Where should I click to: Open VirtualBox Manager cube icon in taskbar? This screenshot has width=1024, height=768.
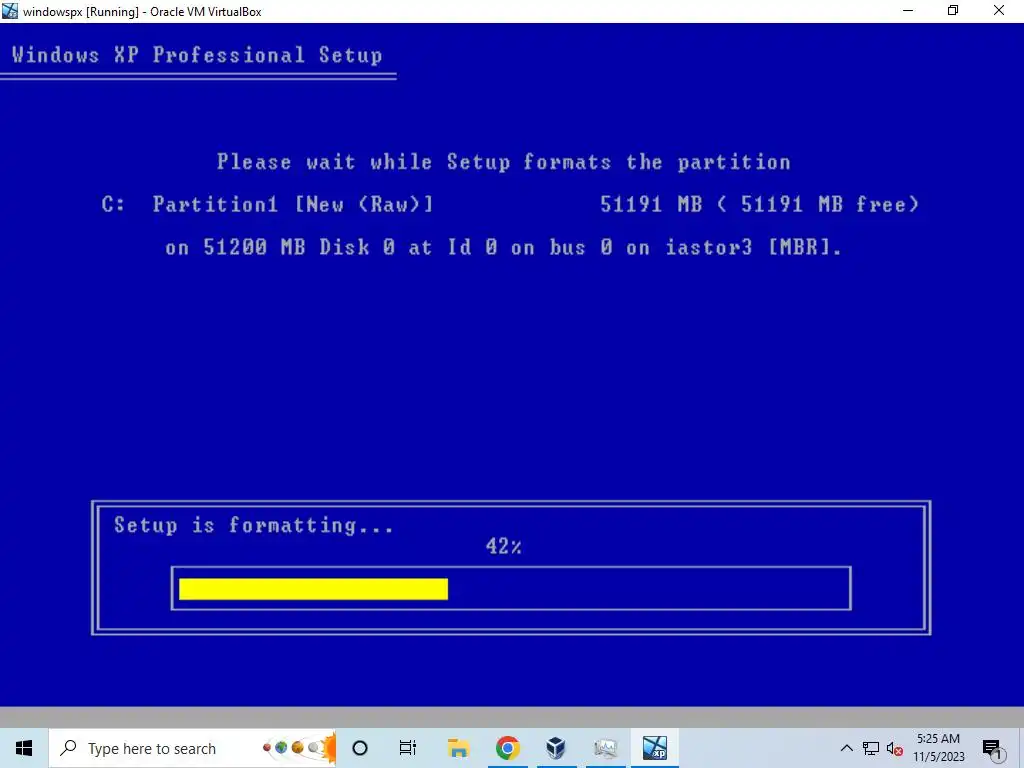pyautogui.click(x=556, y=748)
